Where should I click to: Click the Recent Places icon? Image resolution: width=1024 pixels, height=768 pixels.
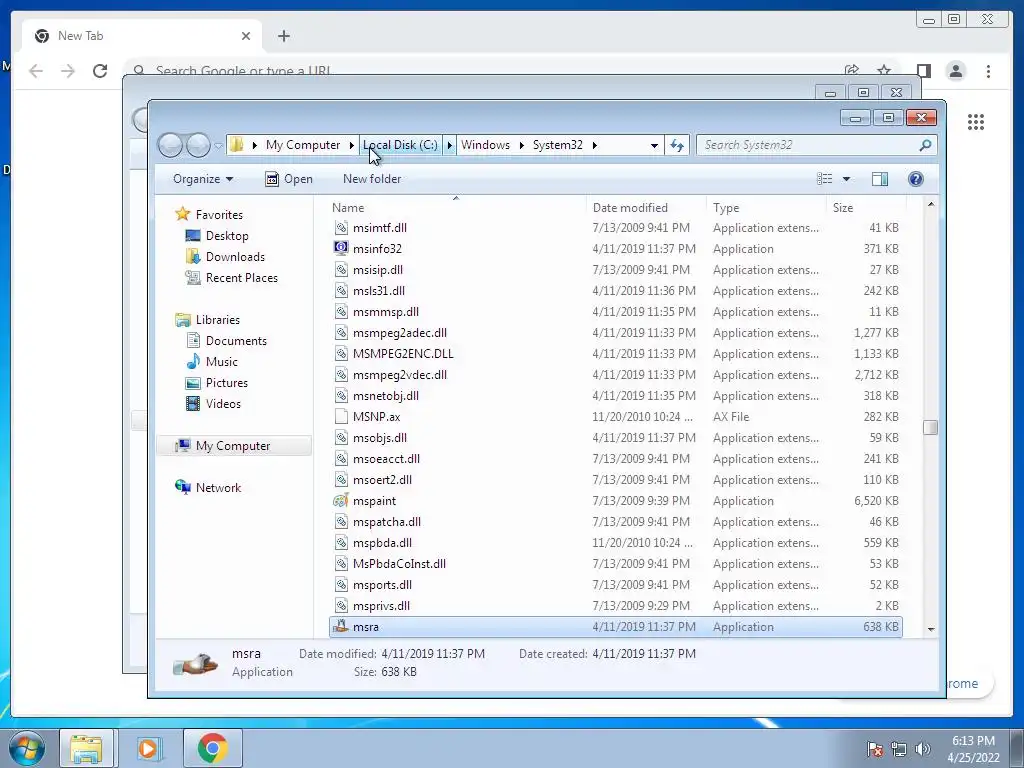[193, 278]
